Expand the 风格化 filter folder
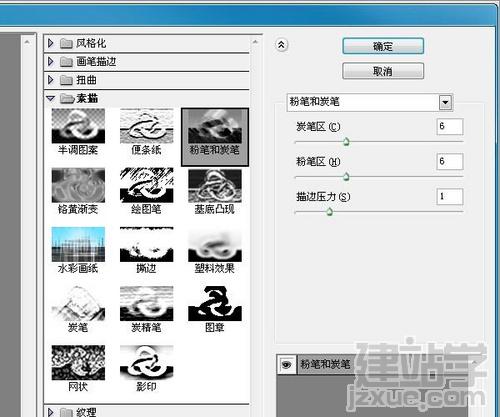This screenshot has height=417, width=500. point(51,43)
